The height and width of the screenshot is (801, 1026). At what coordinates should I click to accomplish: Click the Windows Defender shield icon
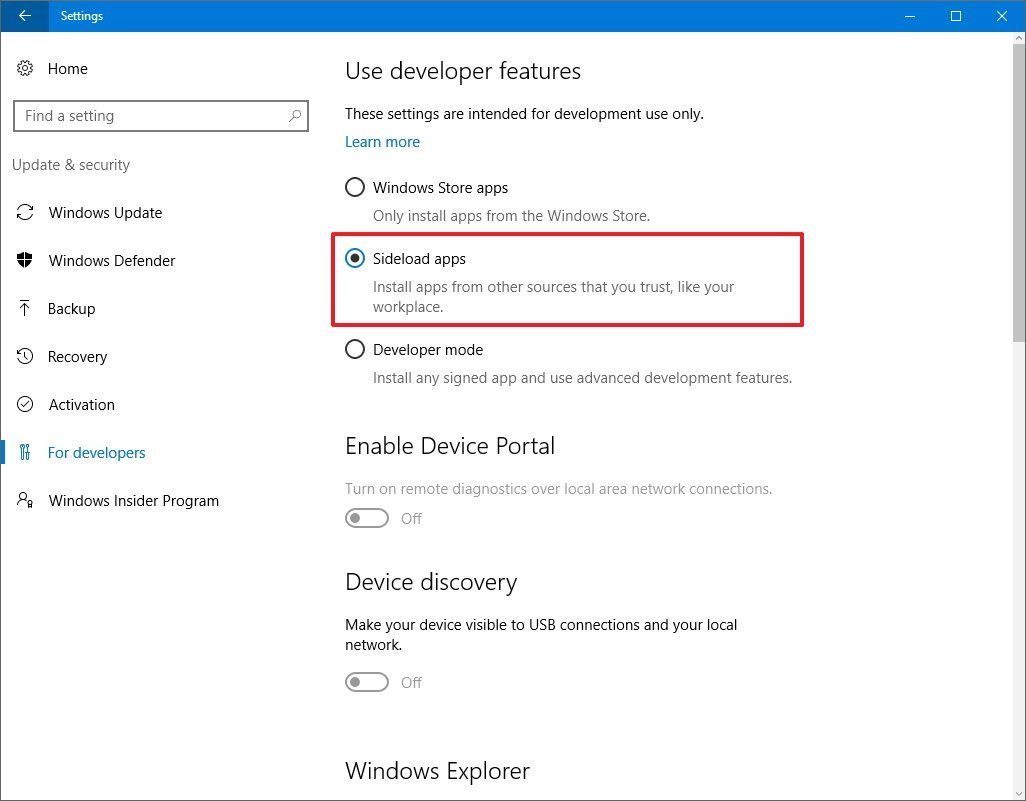coord(25,260)
